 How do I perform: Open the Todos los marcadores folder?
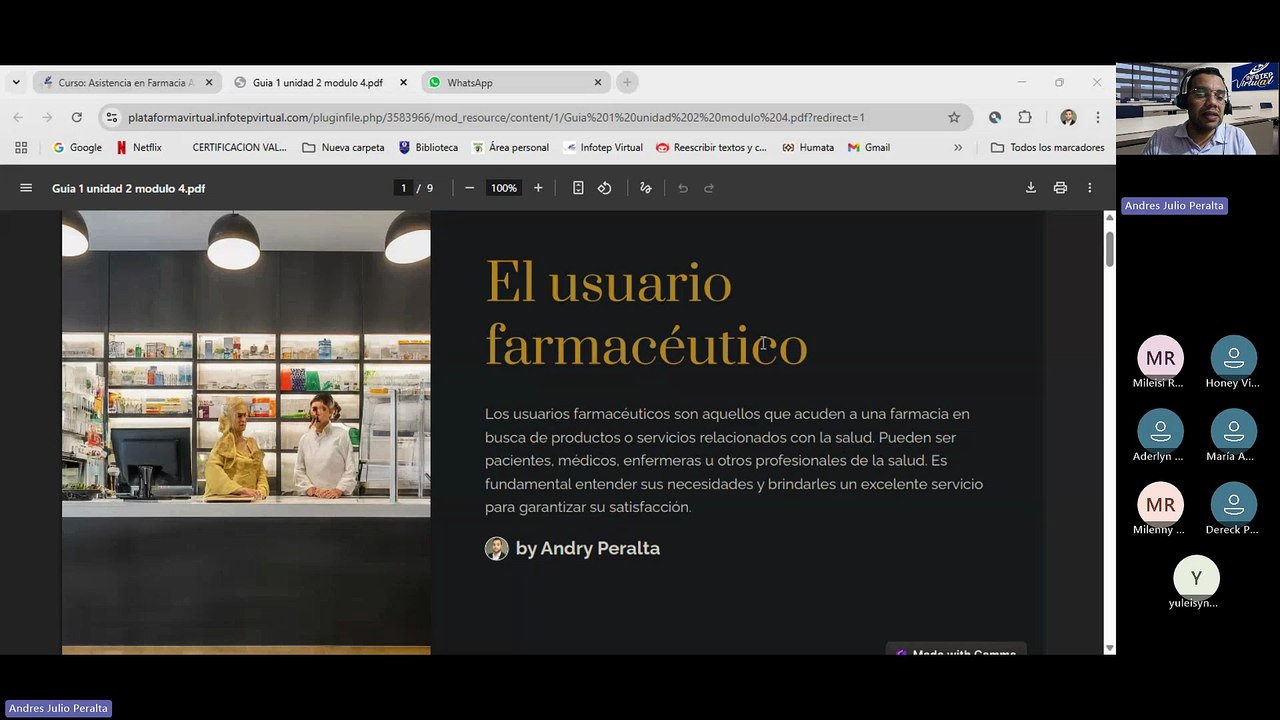(1047, 147)
